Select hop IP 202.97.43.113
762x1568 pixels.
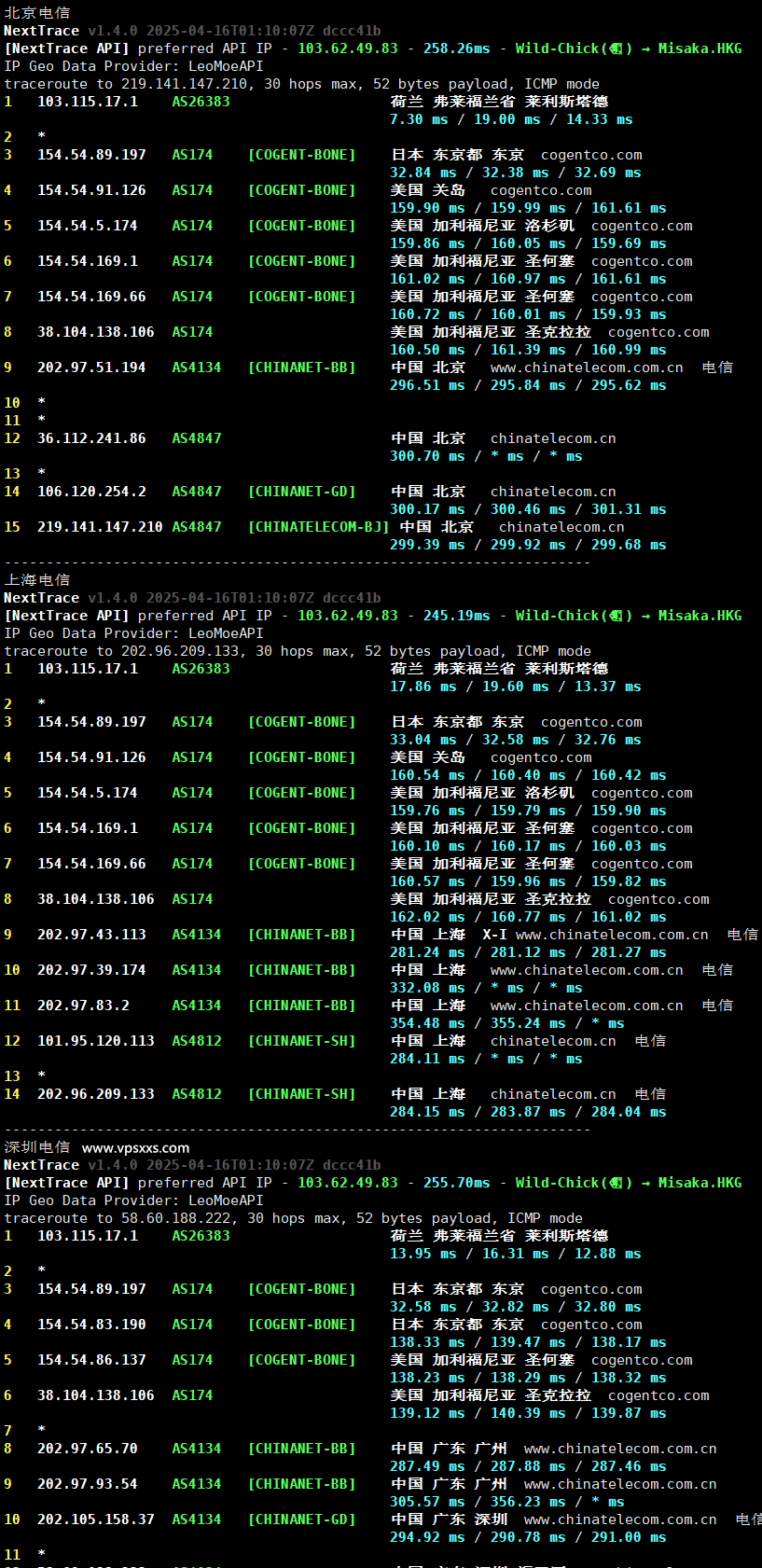(91, 935)
